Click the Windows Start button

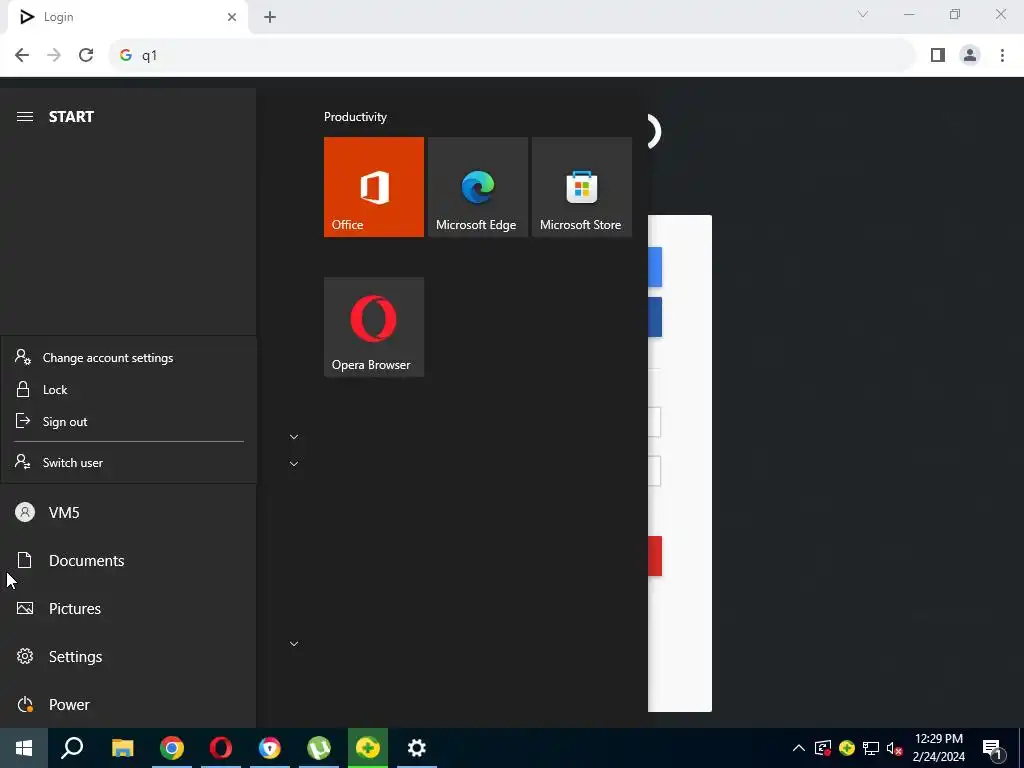tap(24, 748)
